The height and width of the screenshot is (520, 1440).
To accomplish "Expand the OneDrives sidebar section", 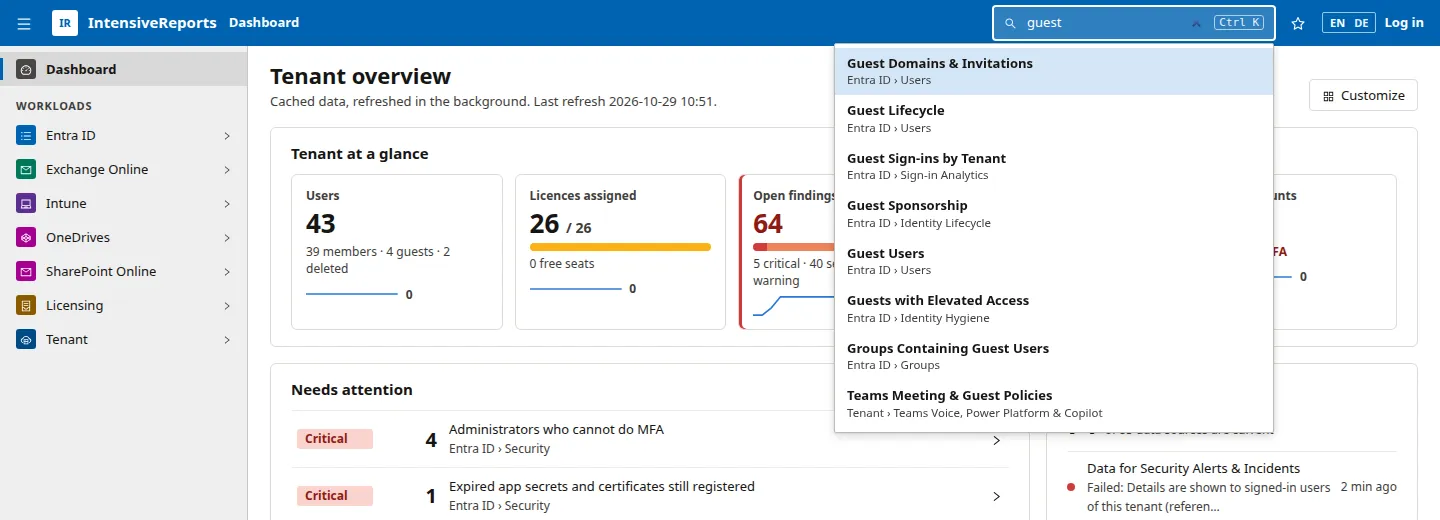I will coord(227,238).
